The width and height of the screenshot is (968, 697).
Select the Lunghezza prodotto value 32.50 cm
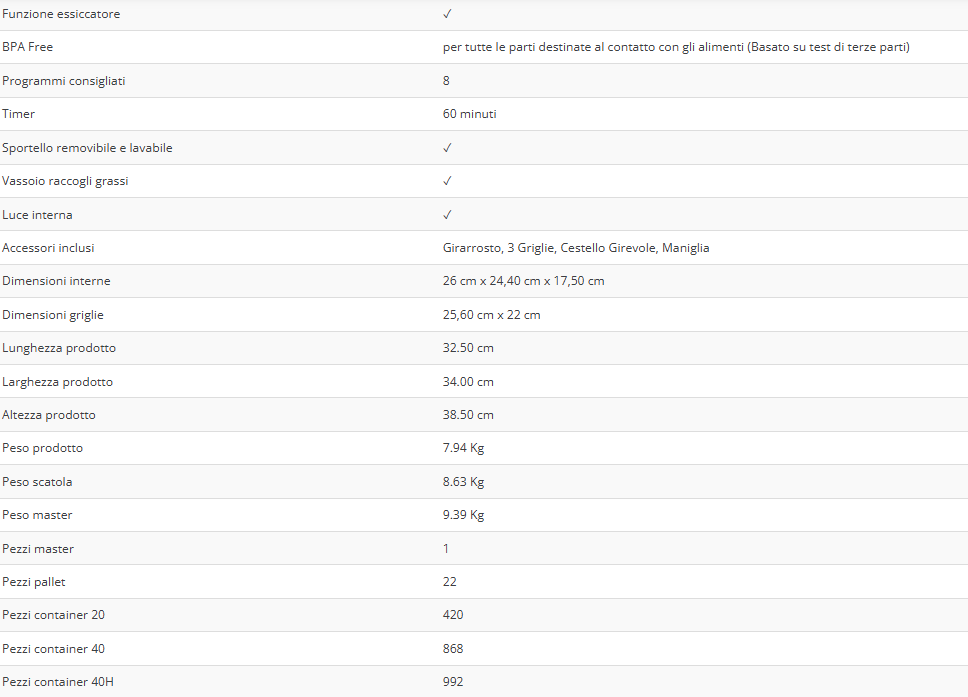(x=468, y=348)
